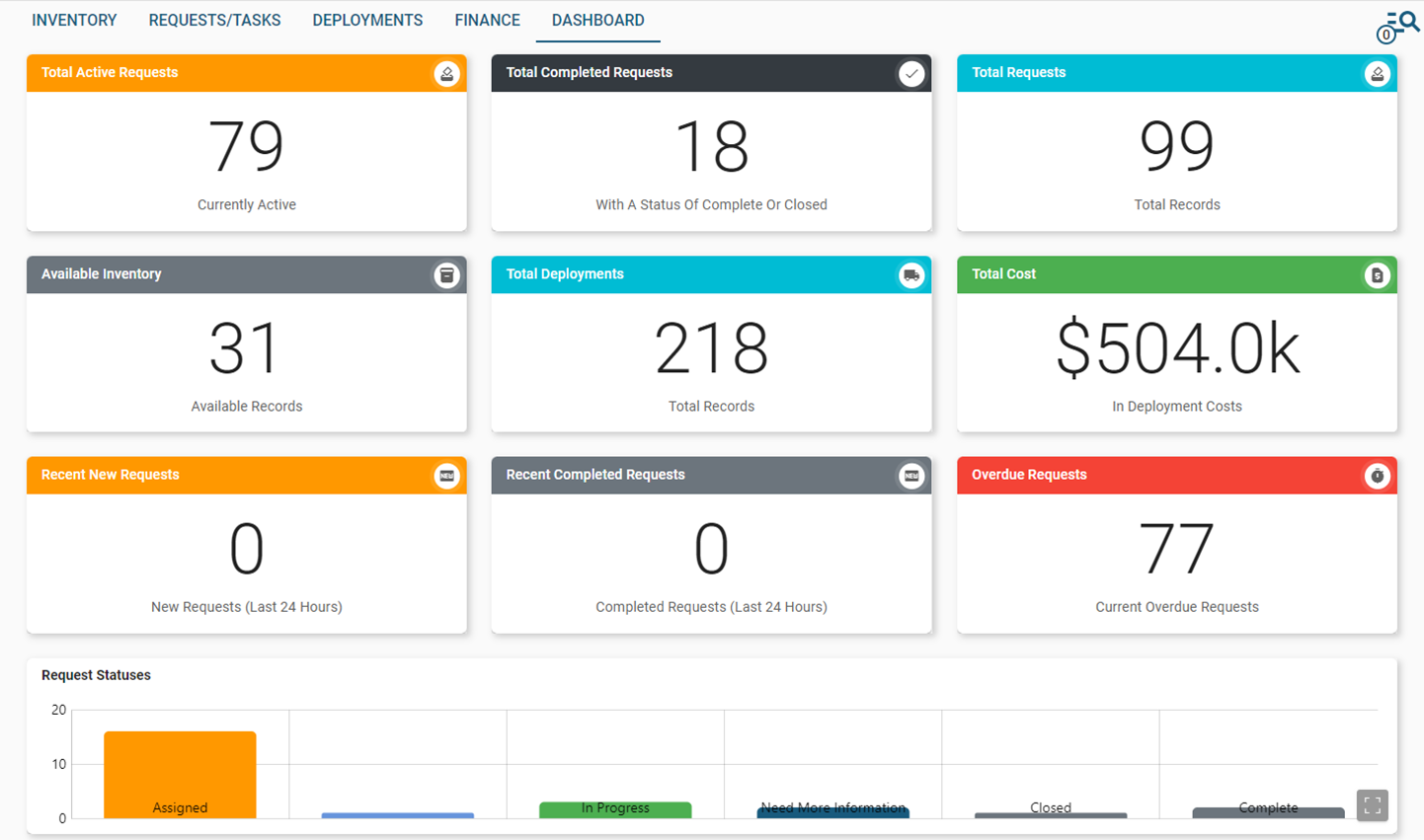Open the Overdue Requests card details

(1176, 548)
